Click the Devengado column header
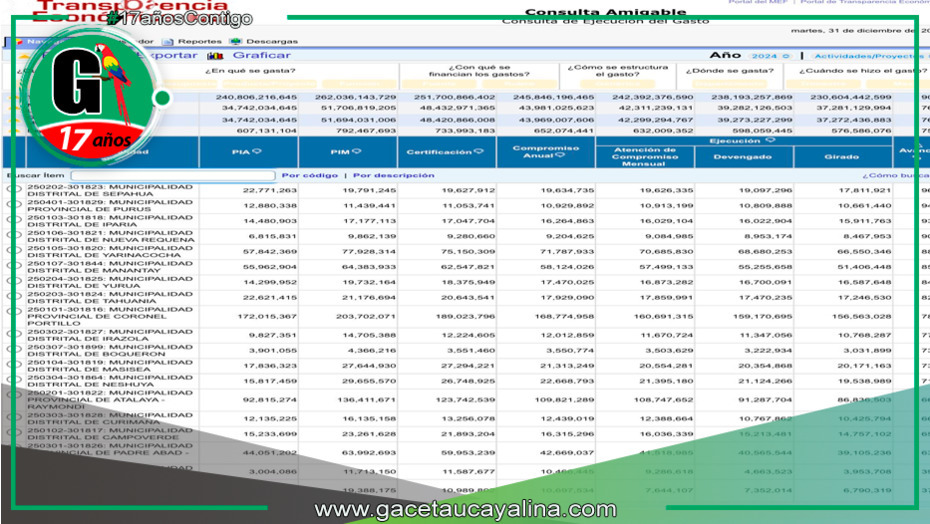The image size is (930, 524). coord(743,157)
